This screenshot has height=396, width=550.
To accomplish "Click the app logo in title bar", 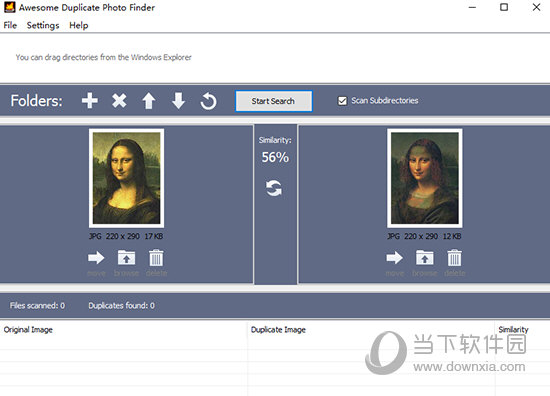I will click(9, 7).
